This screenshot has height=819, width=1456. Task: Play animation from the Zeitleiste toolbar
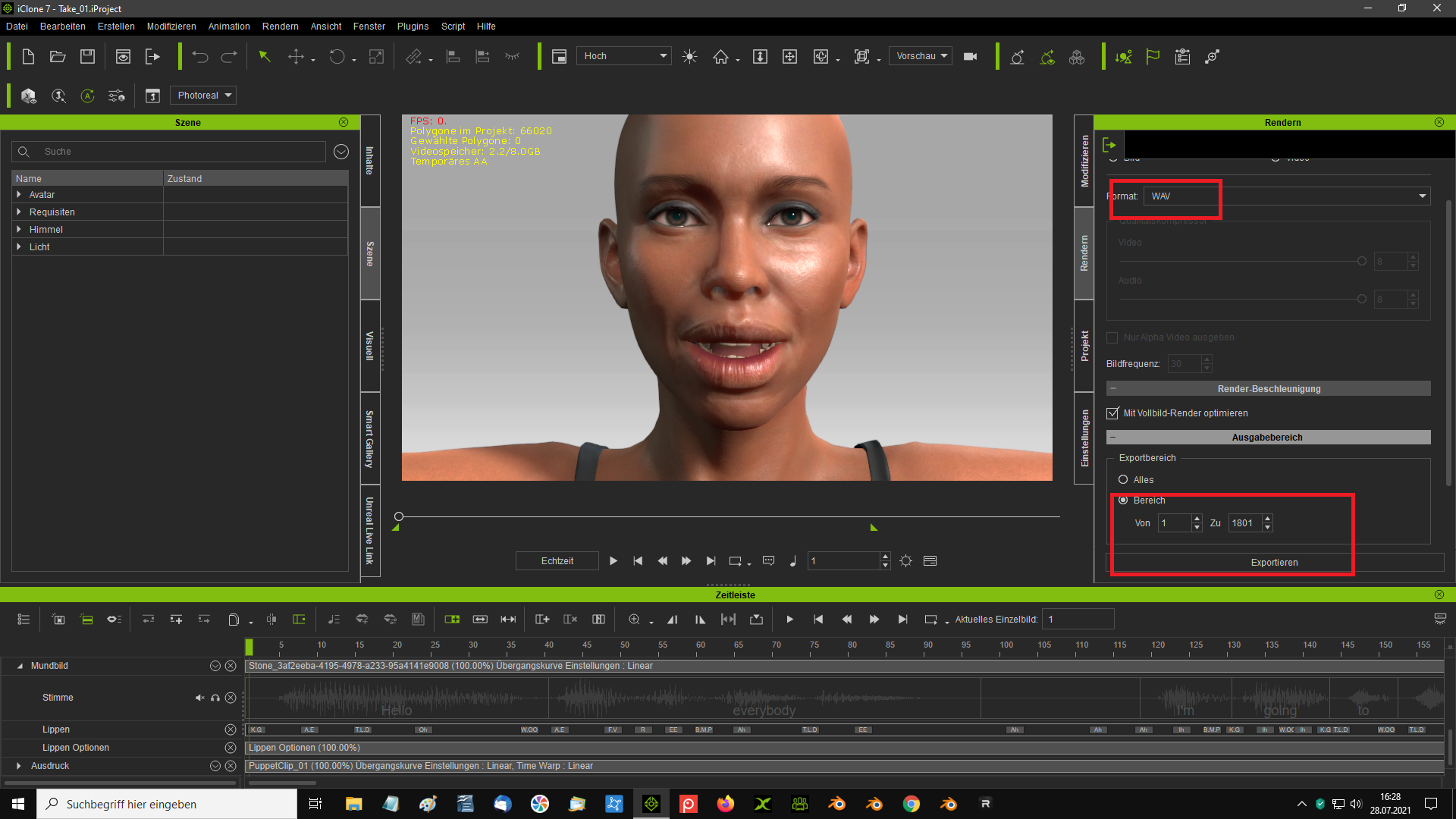point(789,620)
